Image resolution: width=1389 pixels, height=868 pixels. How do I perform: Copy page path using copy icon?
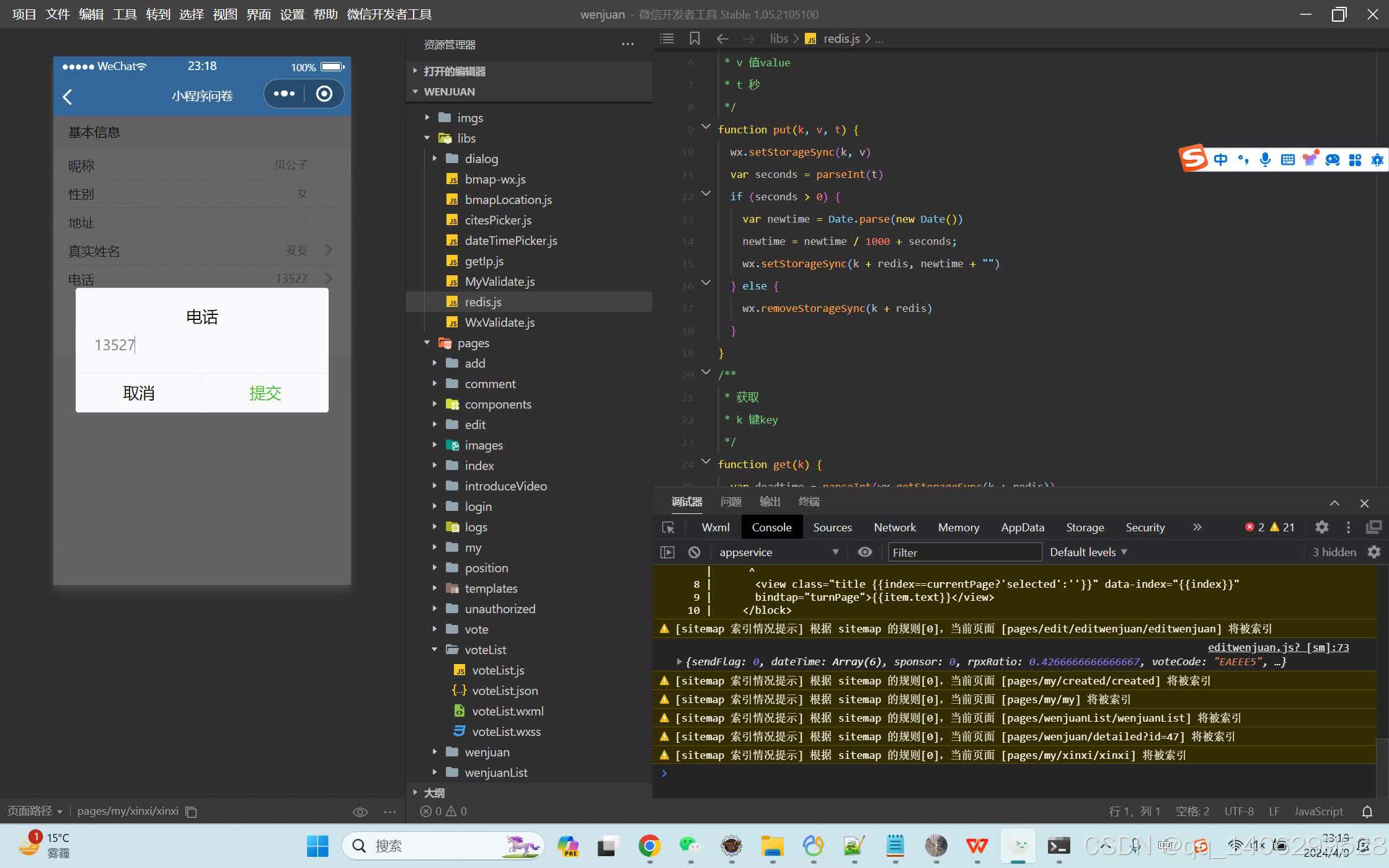192,812
